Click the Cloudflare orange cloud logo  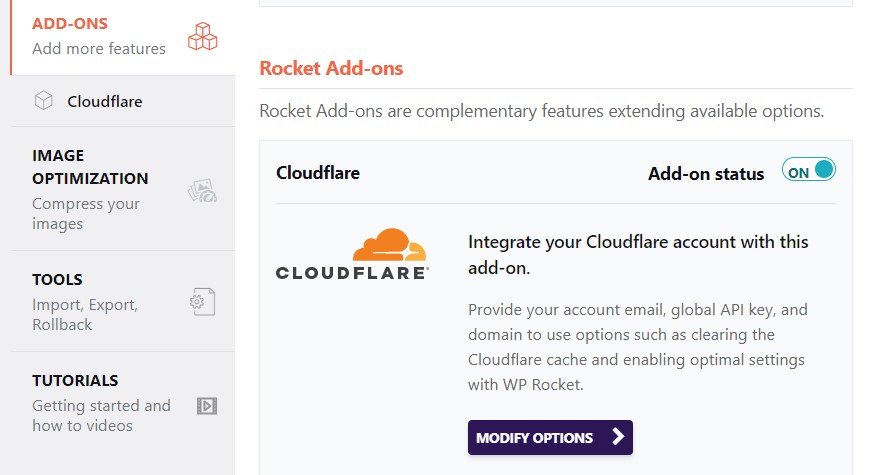point(389,244)
